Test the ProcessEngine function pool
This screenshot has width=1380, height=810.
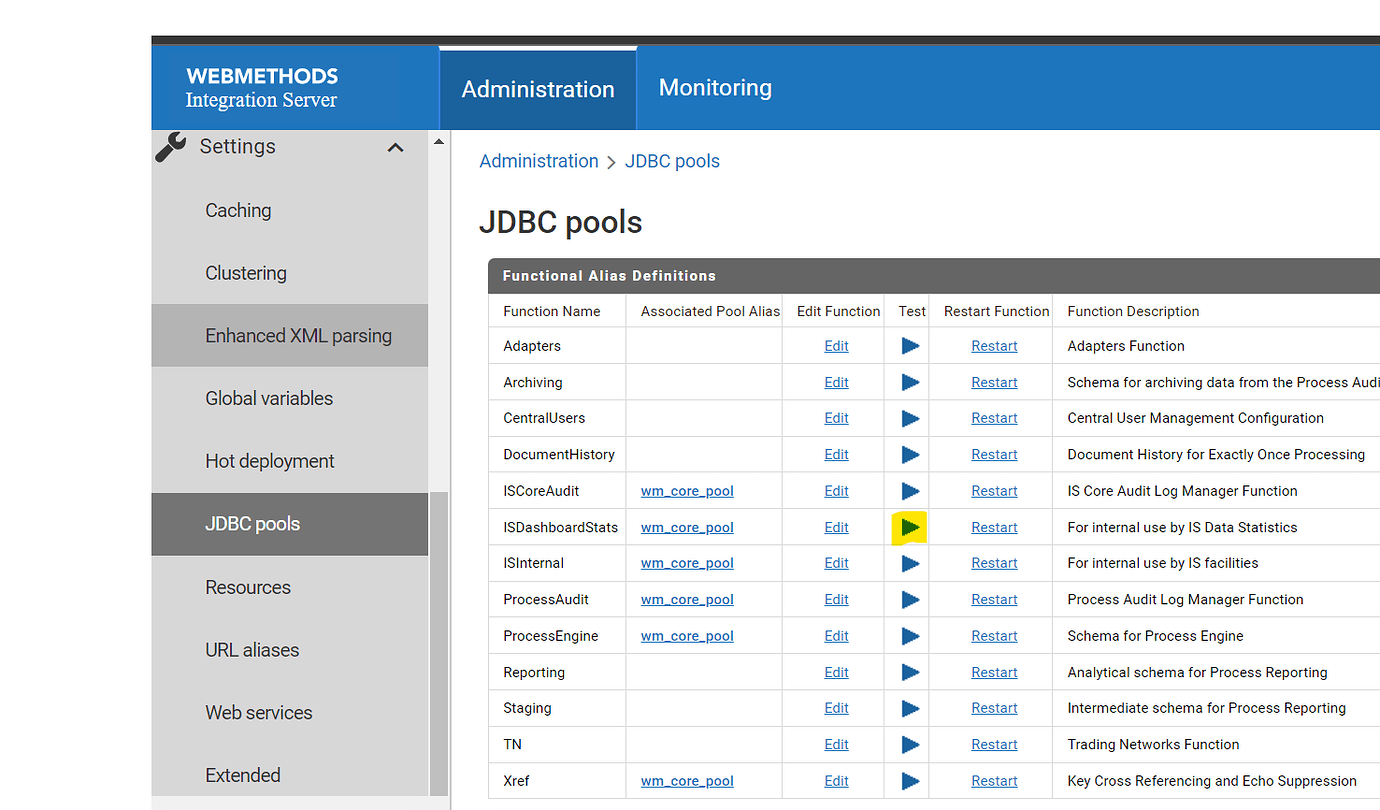click(x=910, y=636)
